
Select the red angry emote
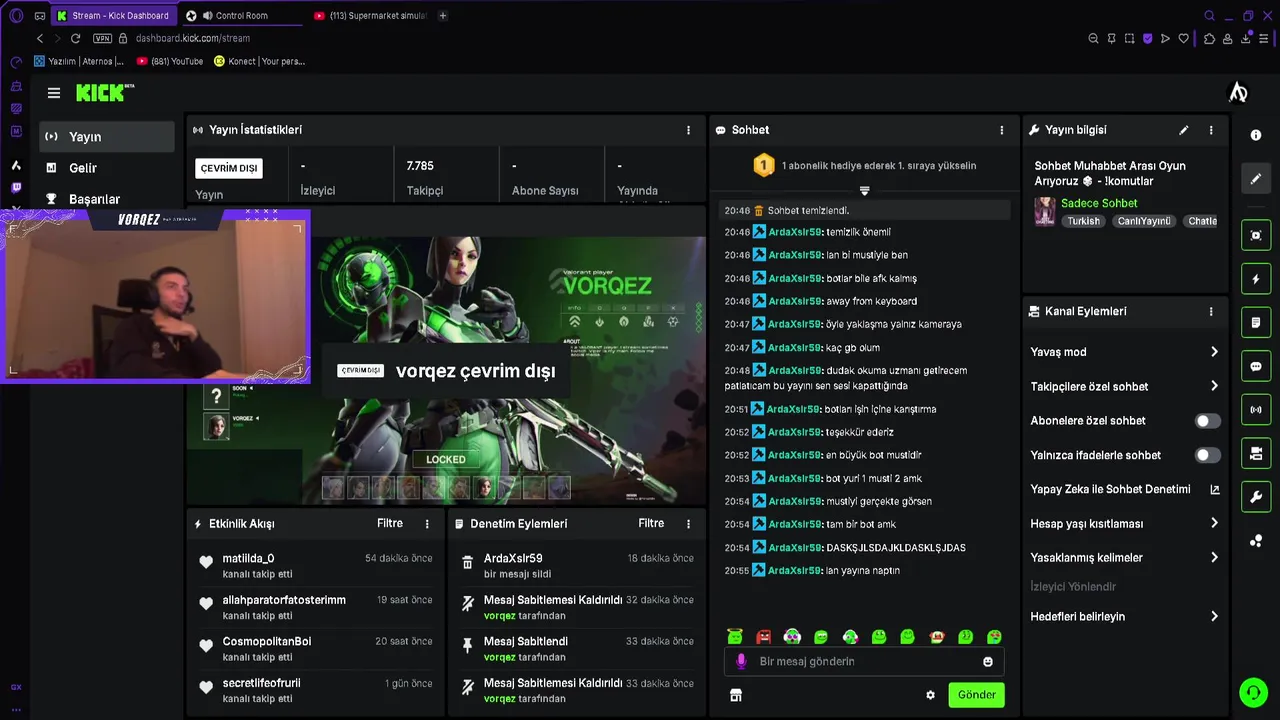pyautogui.click(x=764, y=637)
